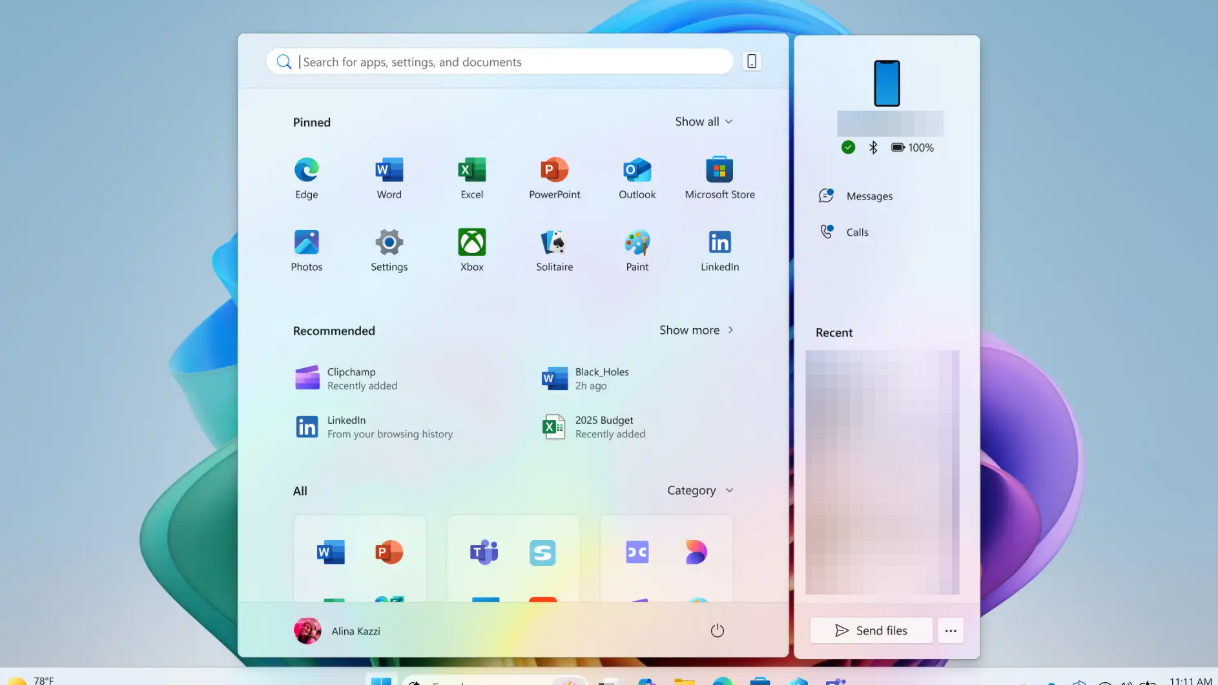Open the Category view dropdown
The width and height of the screenshot is (1218, 685).
point(700,491)
